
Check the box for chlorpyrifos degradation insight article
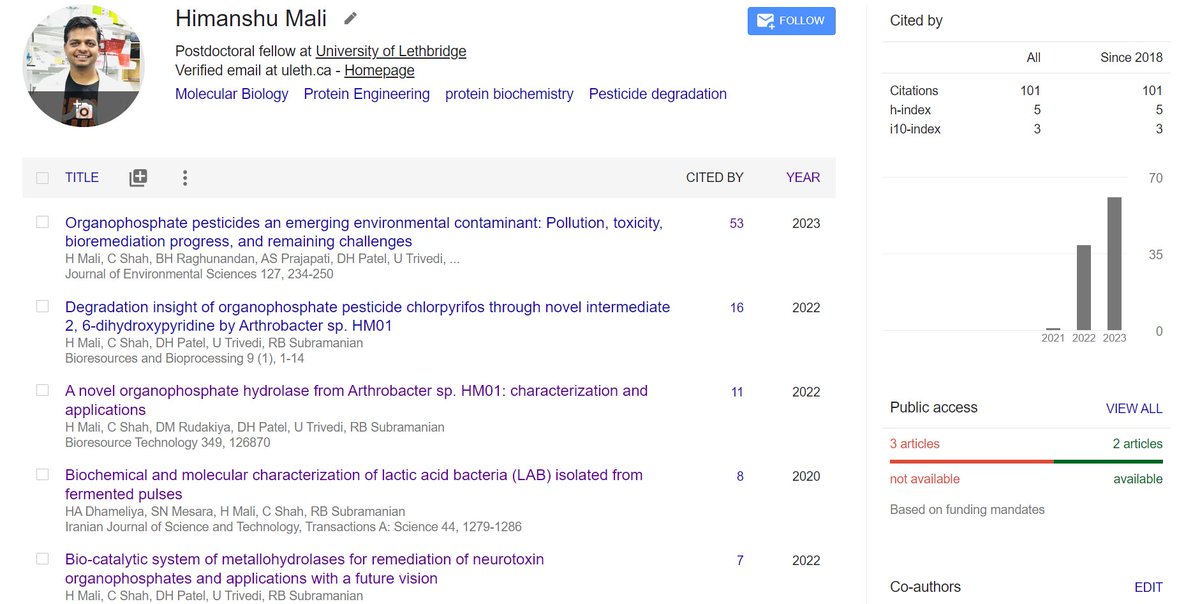coord(42,306)
